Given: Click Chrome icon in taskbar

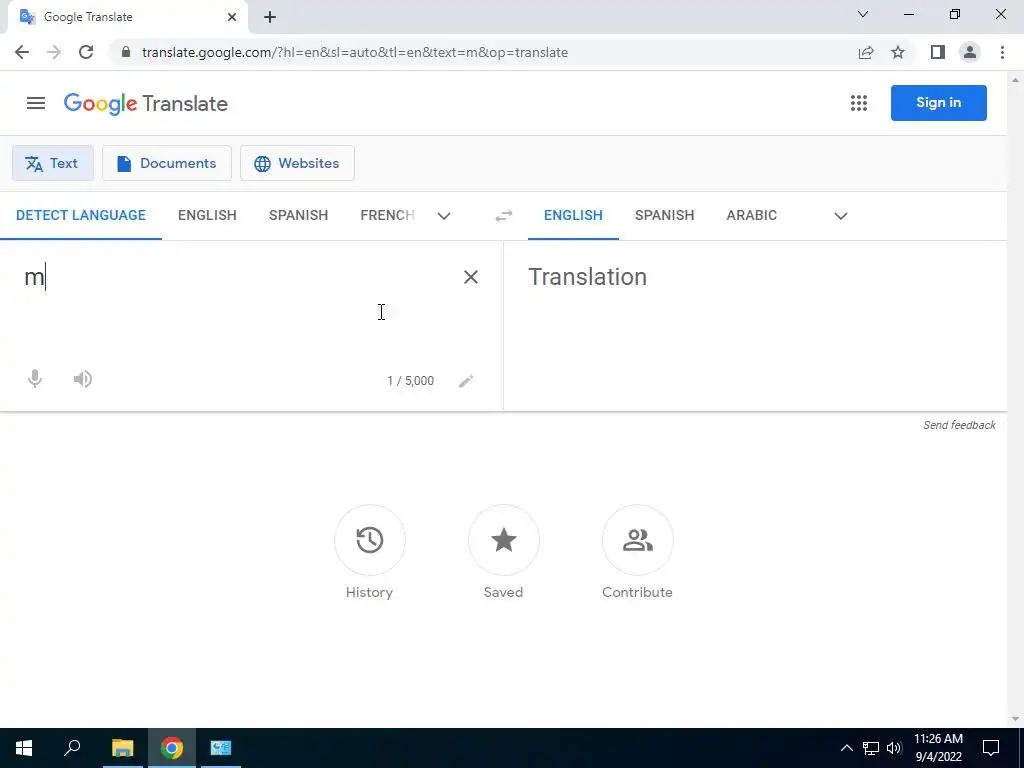Looking at the screenshot, I should click(x=172, y=748).
